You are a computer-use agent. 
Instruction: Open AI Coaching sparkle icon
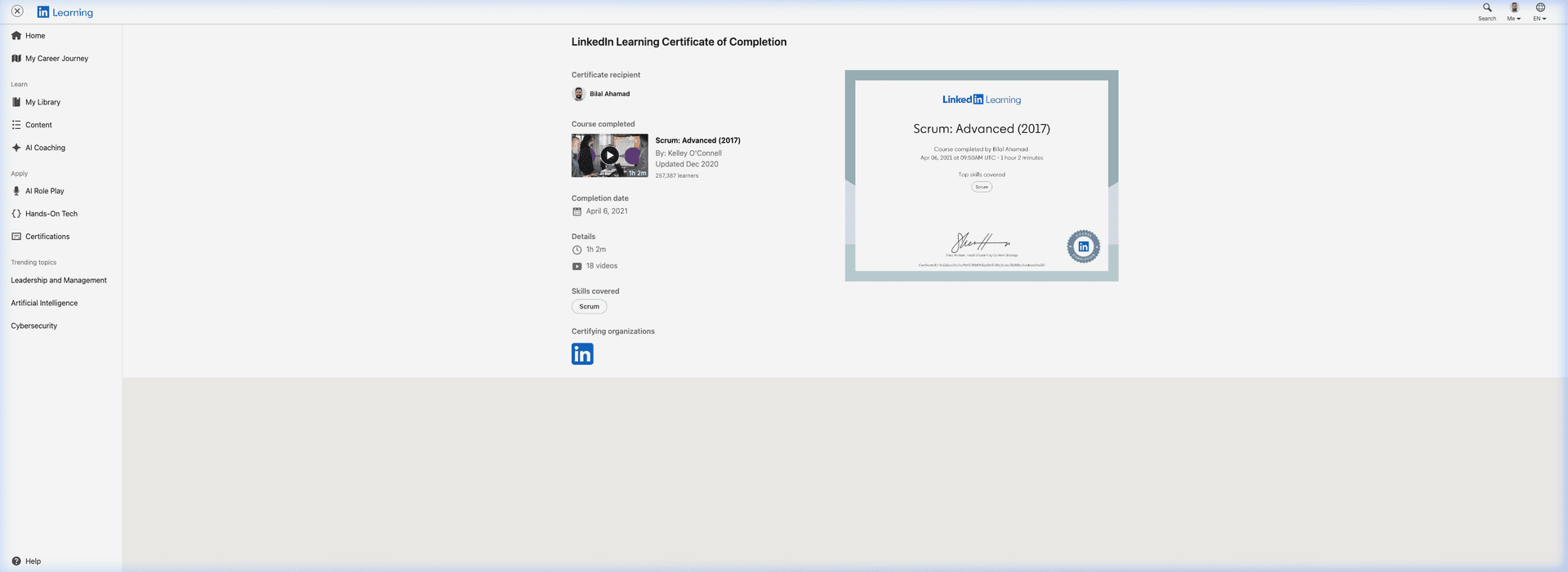click(16, 148)
